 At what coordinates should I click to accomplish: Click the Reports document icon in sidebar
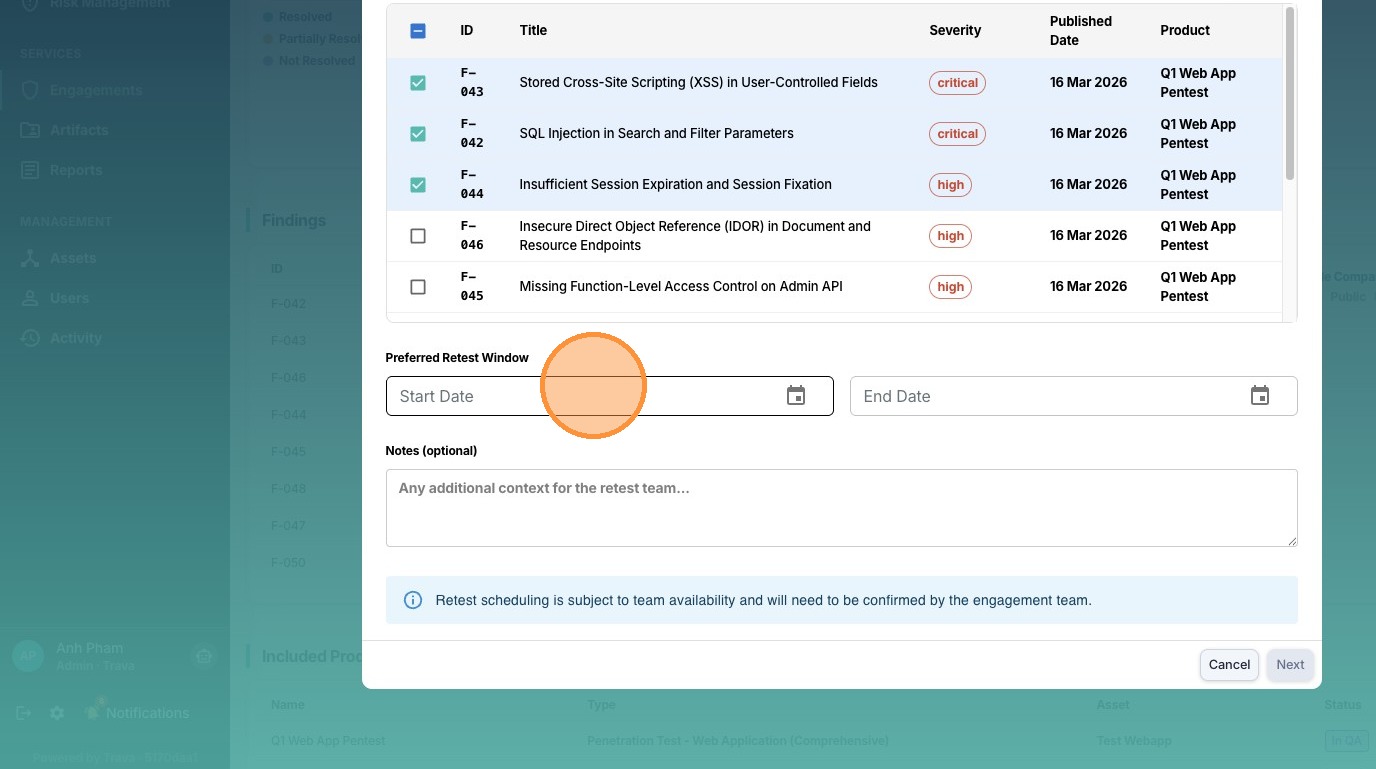point(30,170)
